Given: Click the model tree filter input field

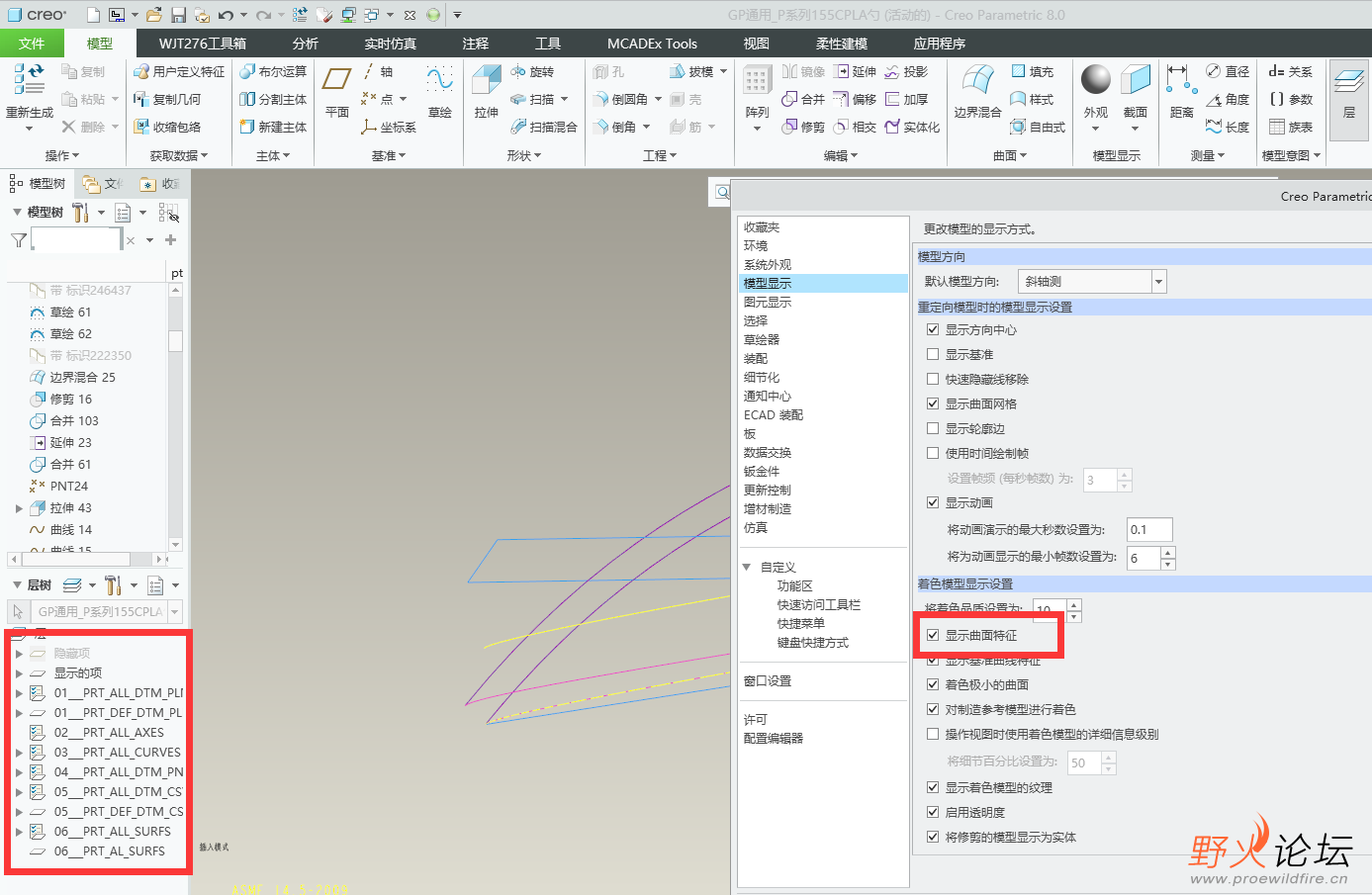Looking at the screenshot, I should click(76, 239).
